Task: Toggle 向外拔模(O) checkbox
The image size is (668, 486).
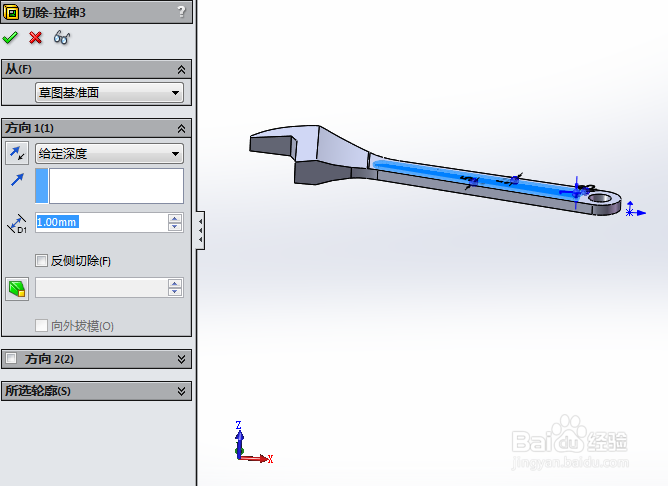Action: (x=41, y=326)
